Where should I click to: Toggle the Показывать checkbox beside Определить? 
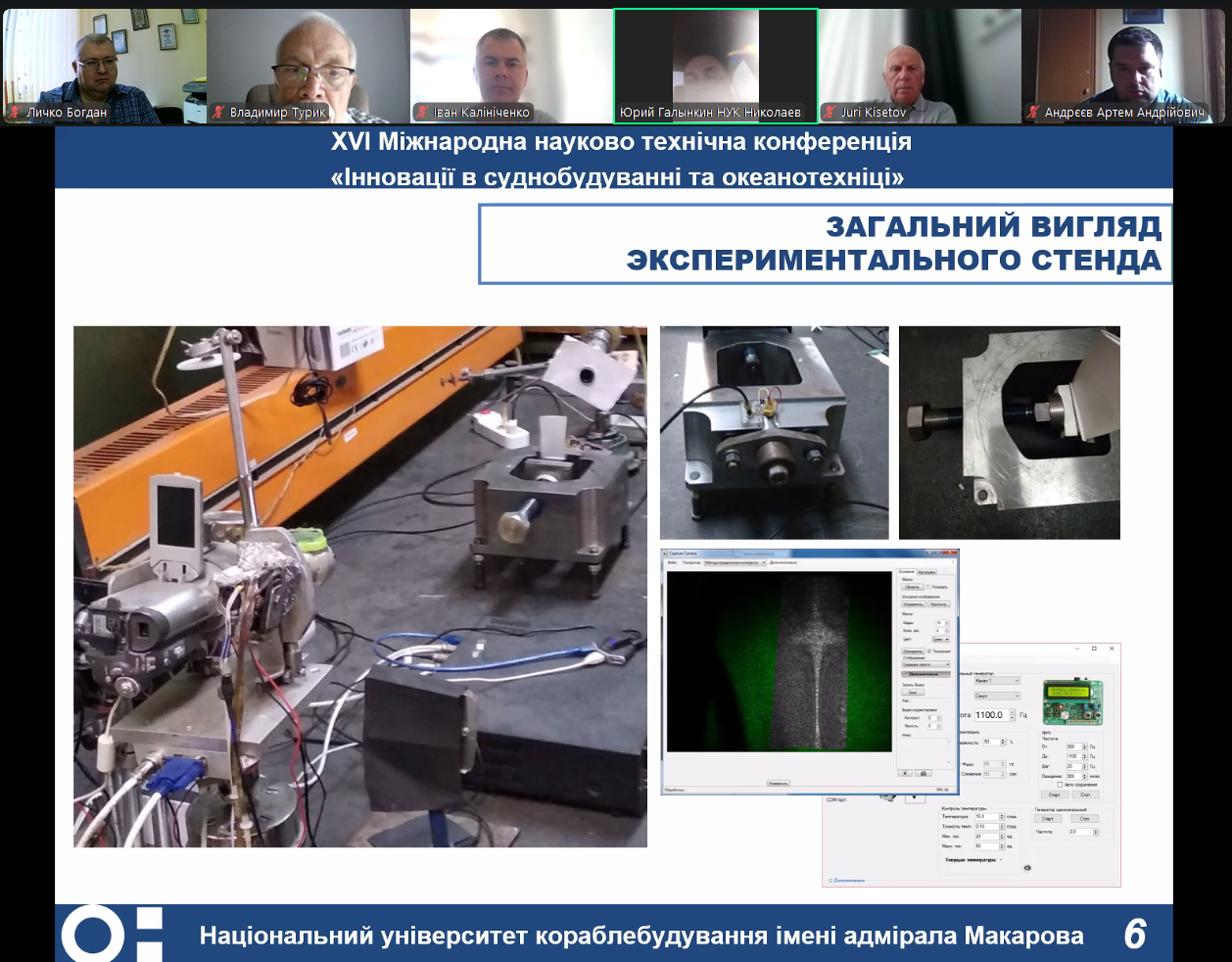click(x=929, y=650)
